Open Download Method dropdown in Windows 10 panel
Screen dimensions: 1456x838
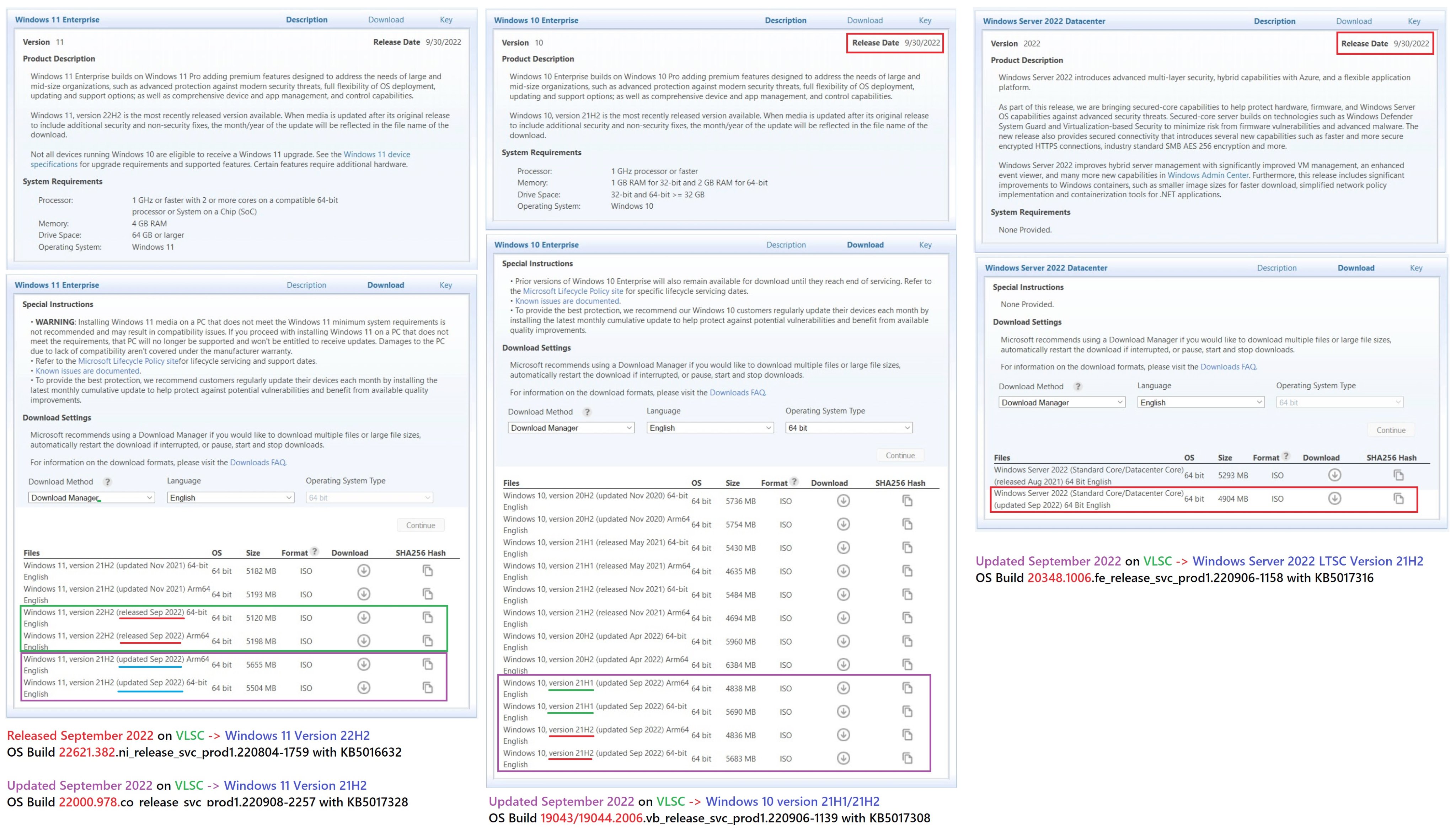pos(571,428)
